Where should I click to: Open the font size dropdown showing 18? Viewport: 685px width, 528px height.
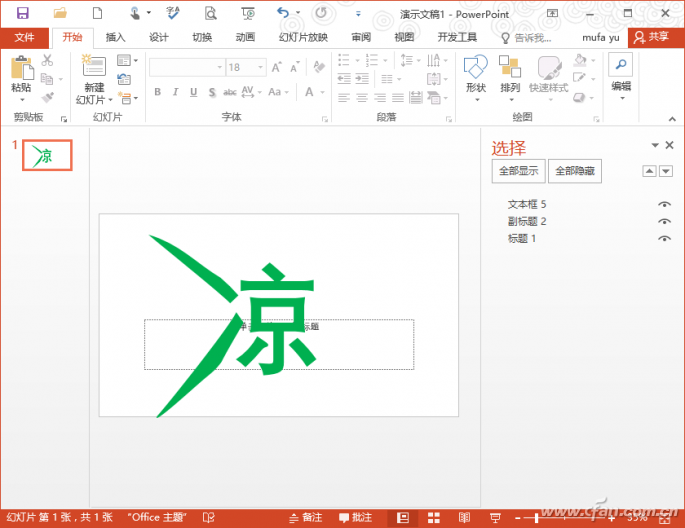[x=260, y=67]
